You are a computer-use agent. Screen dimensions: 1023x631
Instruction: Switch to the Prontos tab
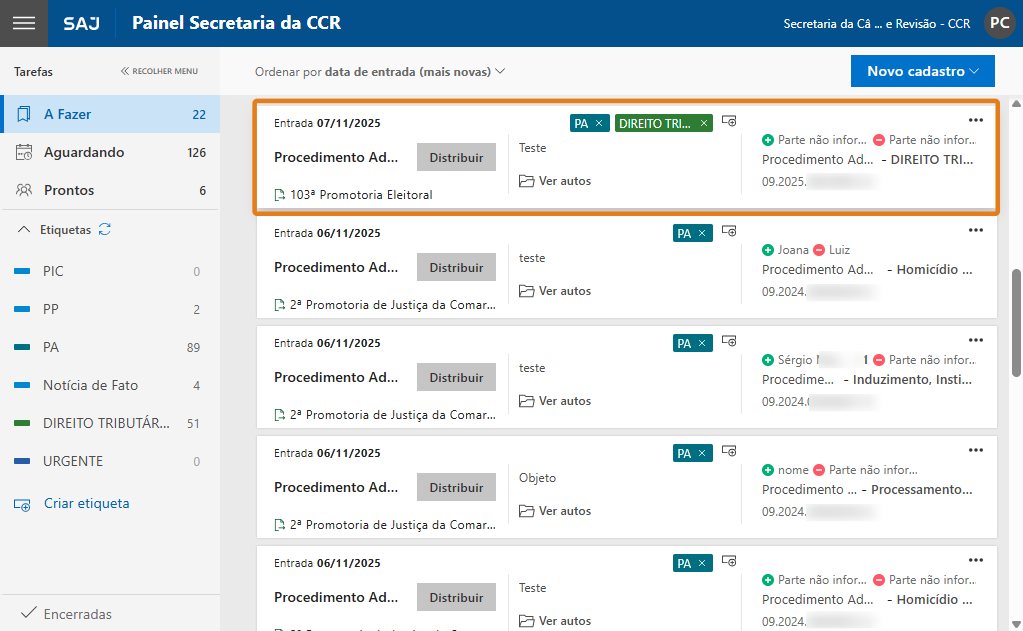pos(69,190)
